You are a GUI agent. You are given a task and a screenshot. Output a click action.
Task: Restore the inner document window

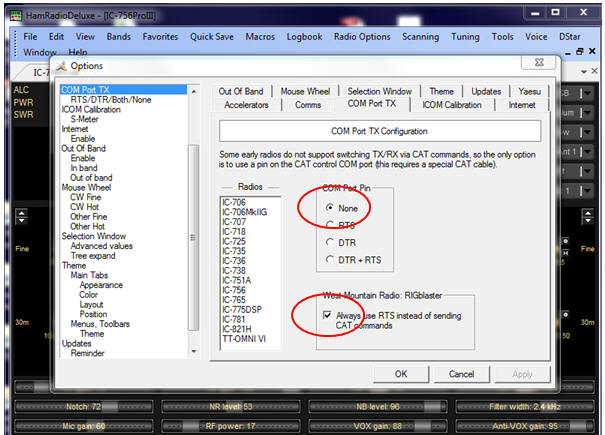(580, 51)
